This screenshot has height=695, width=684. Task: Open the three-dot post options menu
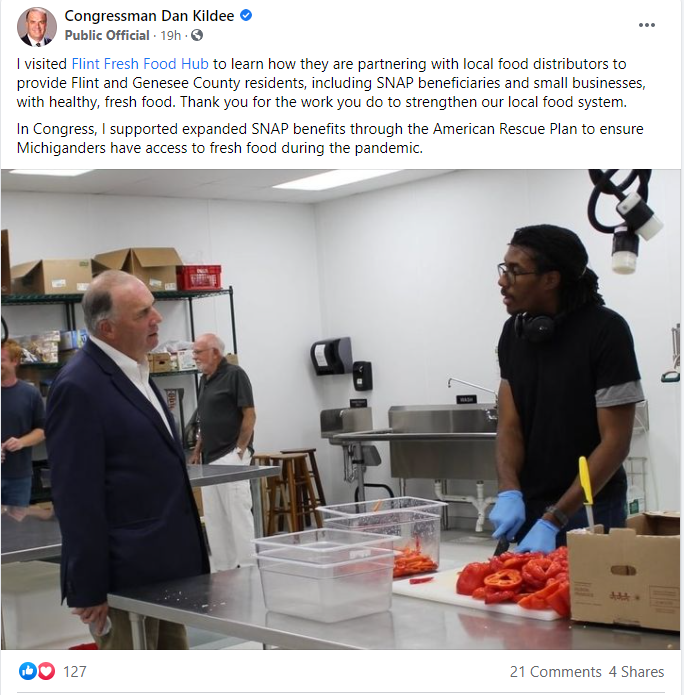[x=647, y=25]
